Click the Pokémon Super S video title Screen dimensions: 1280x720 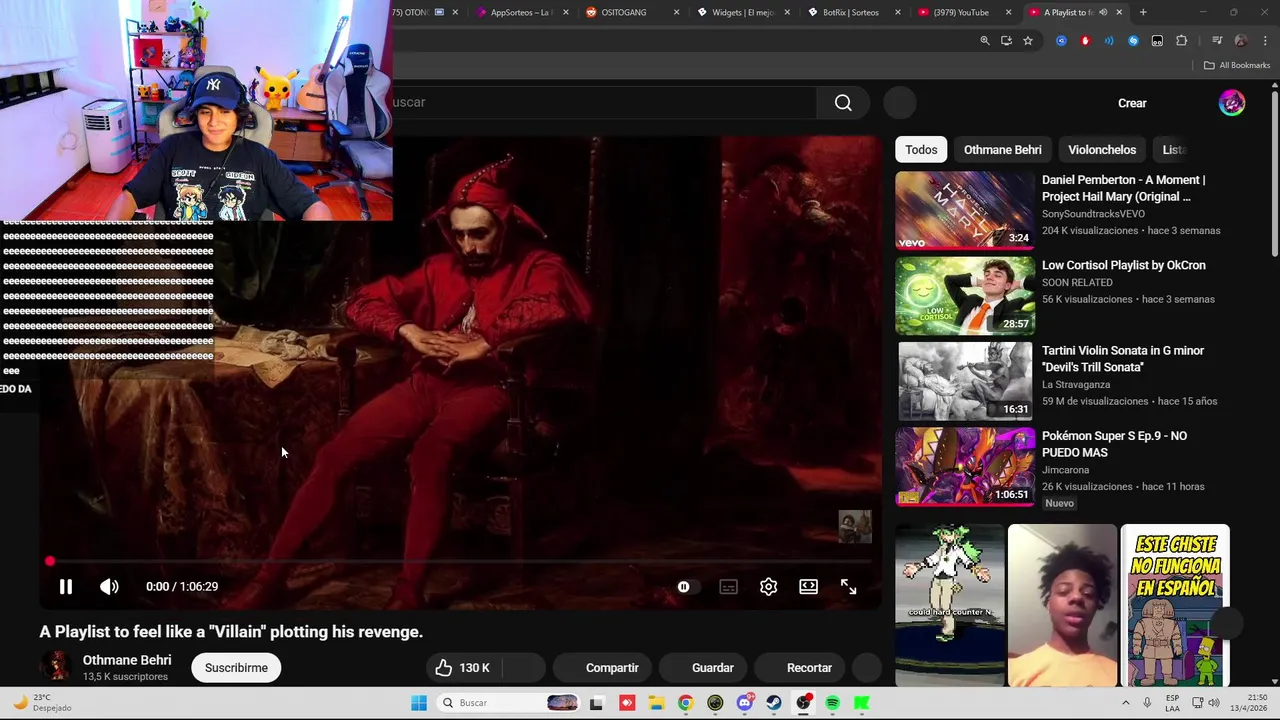[x=1114, y=444]
